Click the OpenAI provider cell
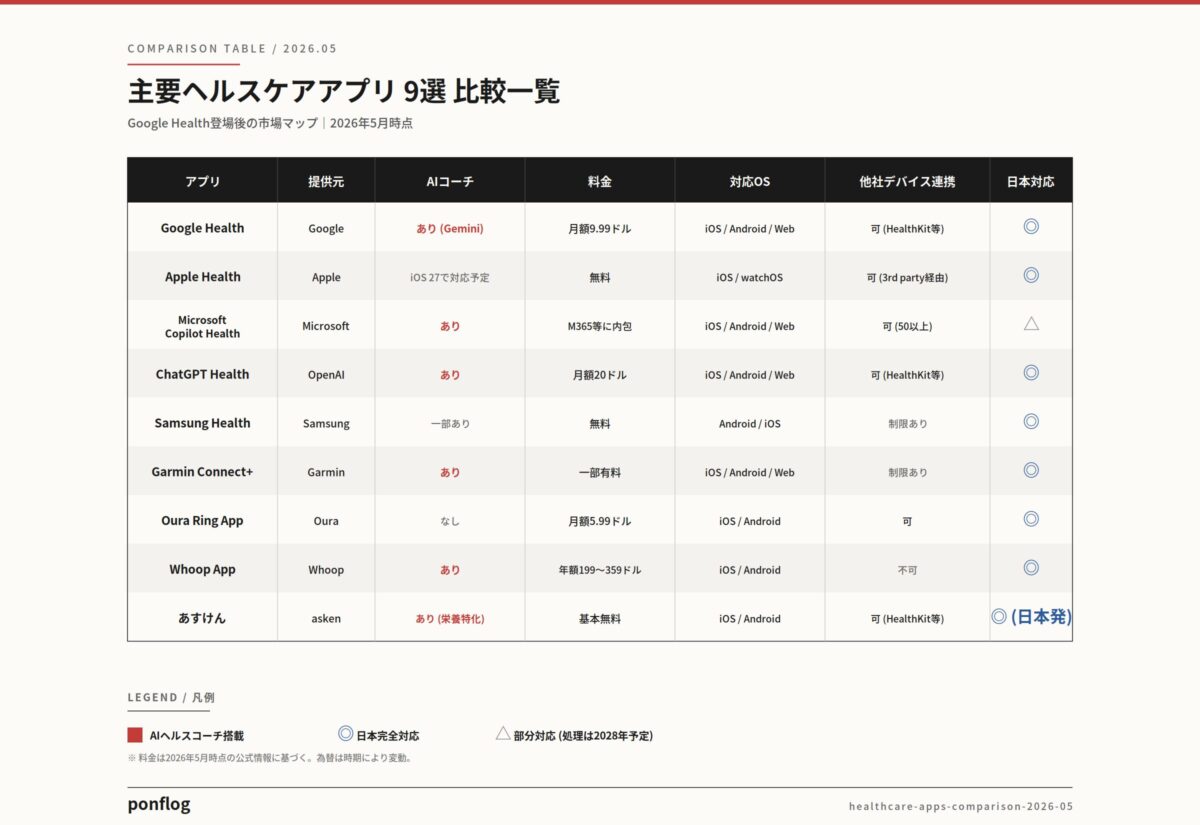This screenshot has height=825, width=1200. coord(326,374)
